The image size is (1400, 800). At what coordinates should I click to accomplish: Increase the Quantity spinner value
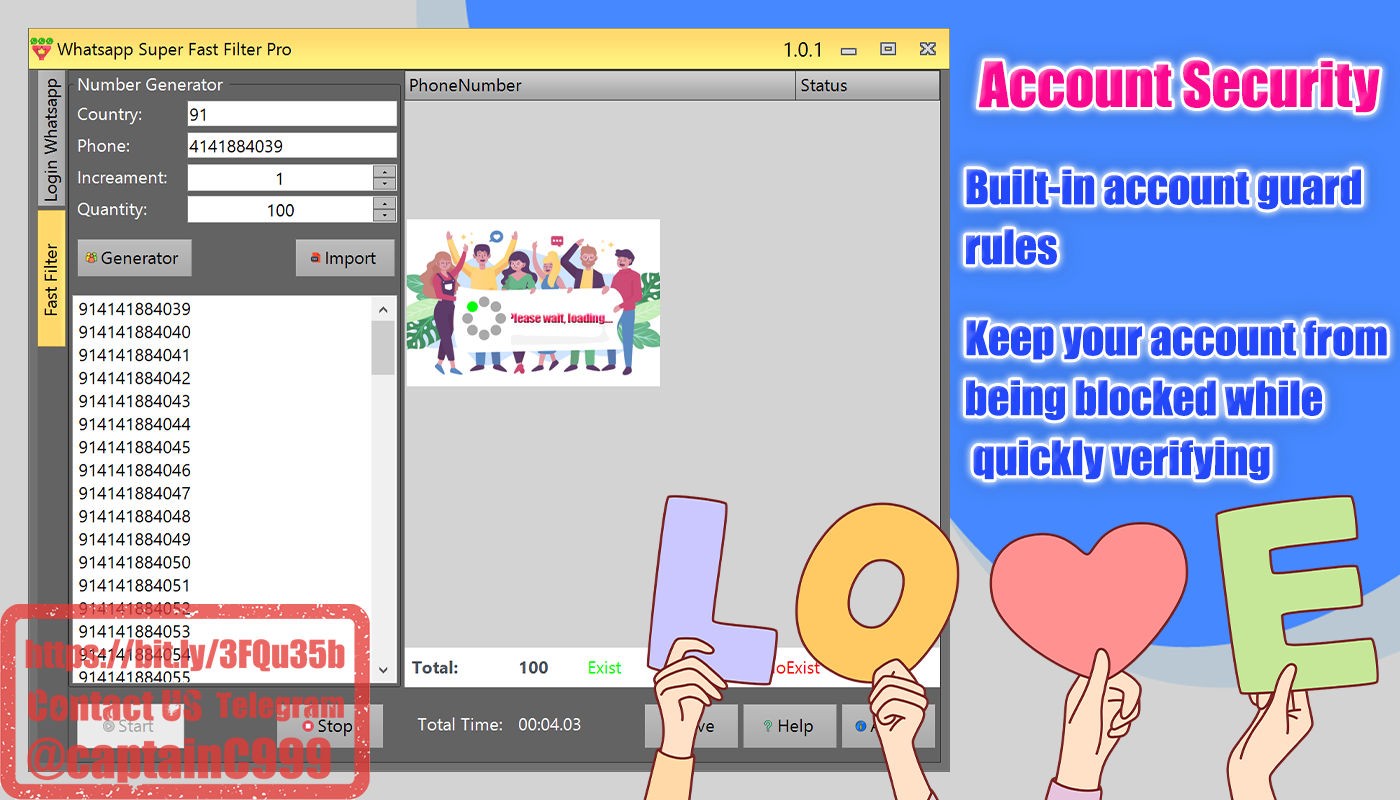pyautogui.click(x=384, y=204)
